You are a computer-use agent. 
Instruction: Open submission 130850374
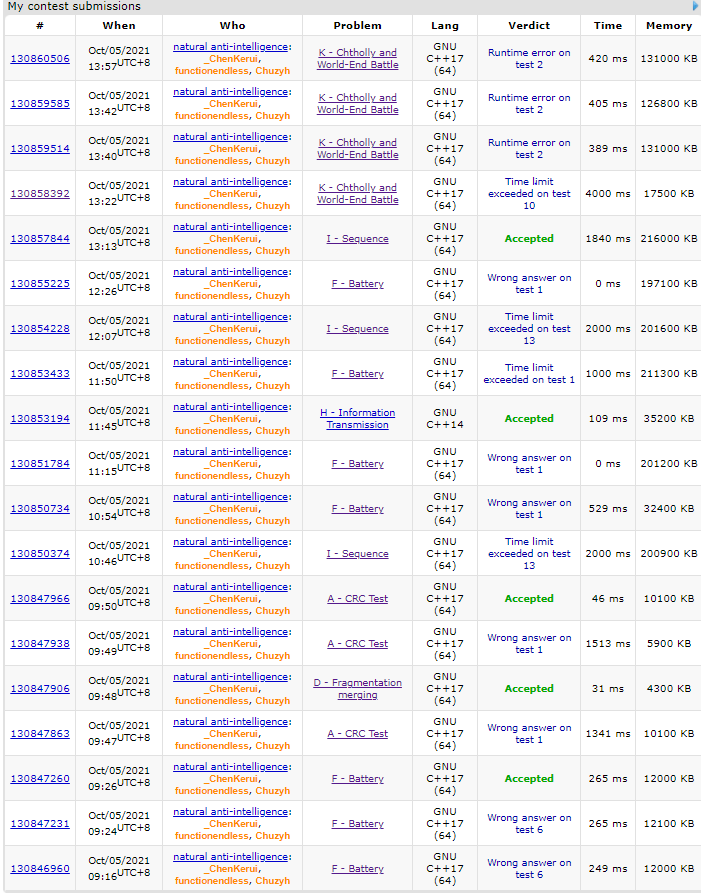pos(40,554)
